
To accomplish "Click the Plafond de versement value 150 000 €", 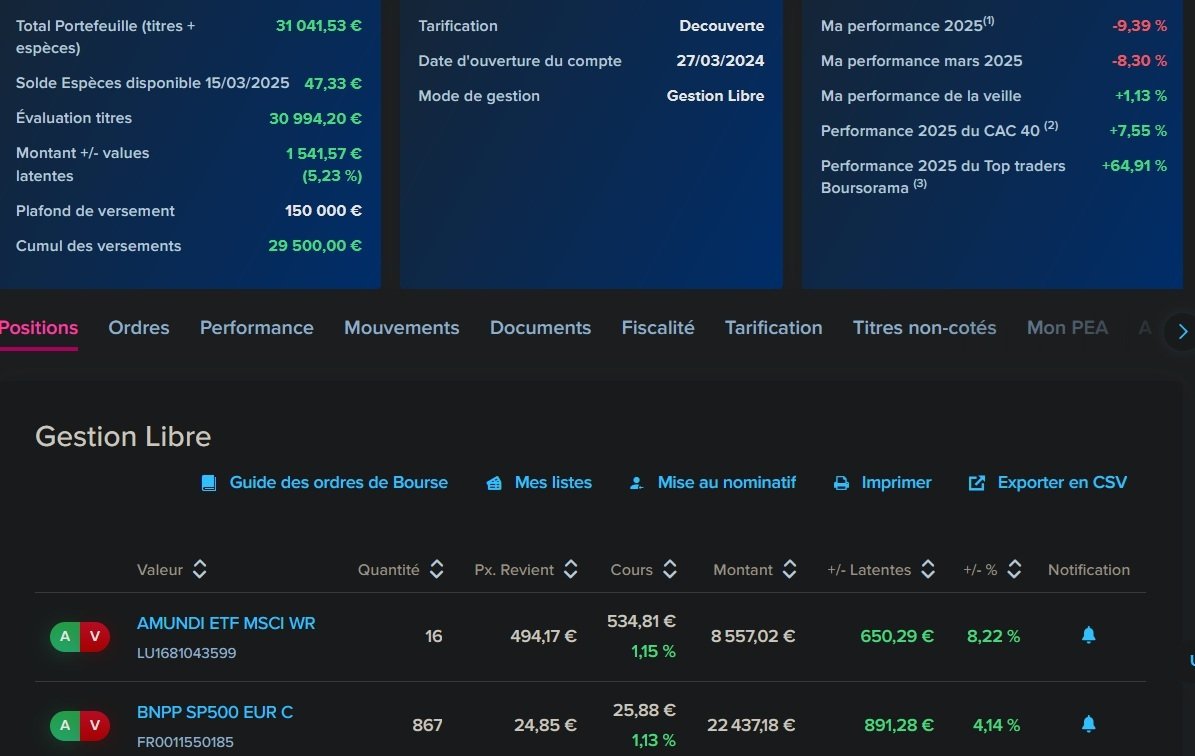I will [323, 210].
